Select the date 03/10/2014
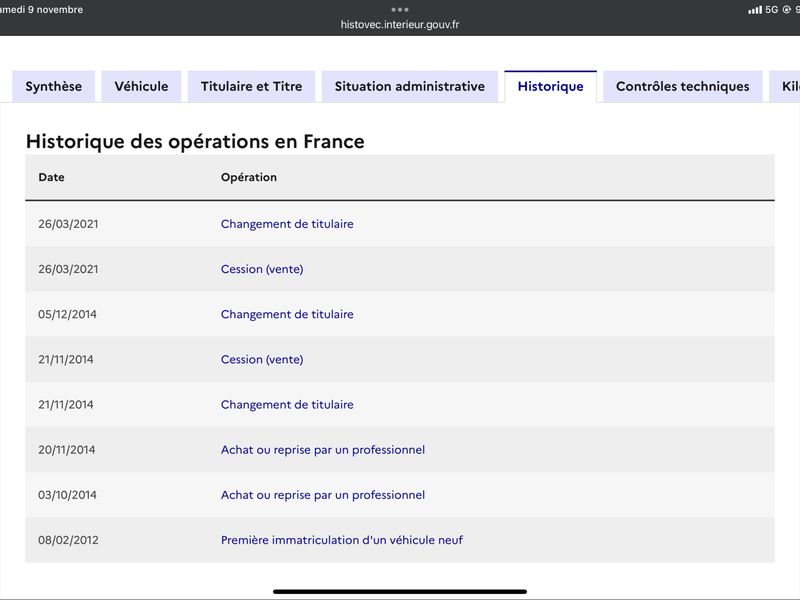This screenshot has width=800, height=600. coord(67,495)
